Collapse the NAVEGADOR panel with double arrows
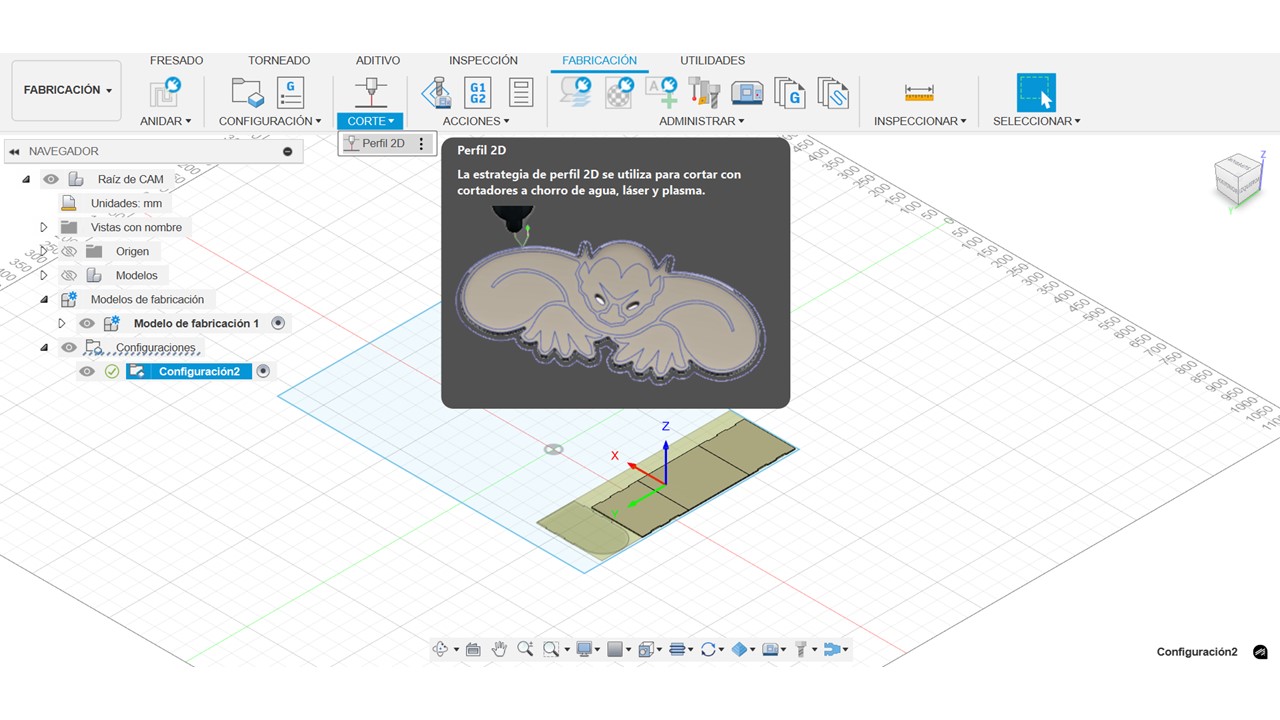The image size is (1280, 720). 14,152
